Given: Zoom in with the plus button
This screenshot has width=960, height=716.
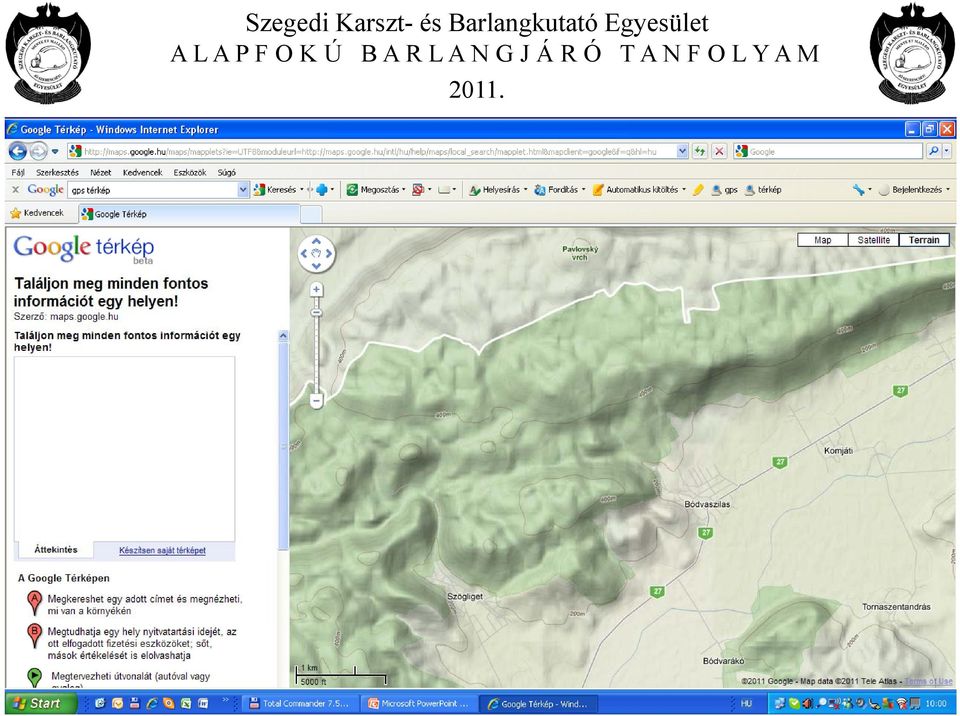Looking at the screenshot, I should click(x=316, y=290).
